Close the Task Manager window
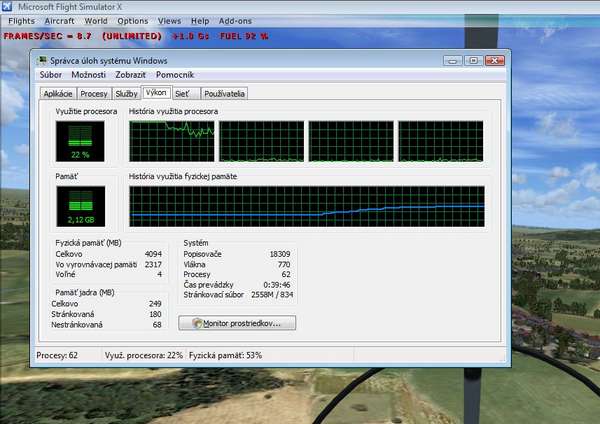Image resolution: width=600 pixels, height=424 pixels. 495,60
